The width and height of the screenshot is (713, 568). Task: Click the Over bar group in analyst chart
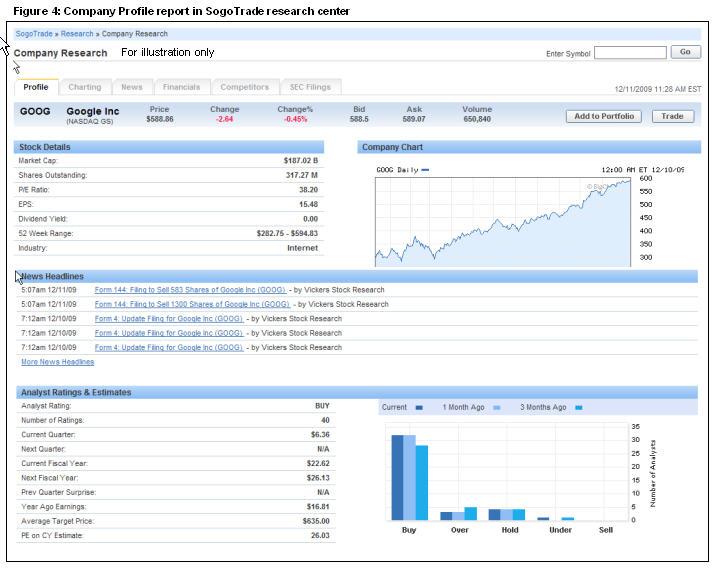pos(459,514)
